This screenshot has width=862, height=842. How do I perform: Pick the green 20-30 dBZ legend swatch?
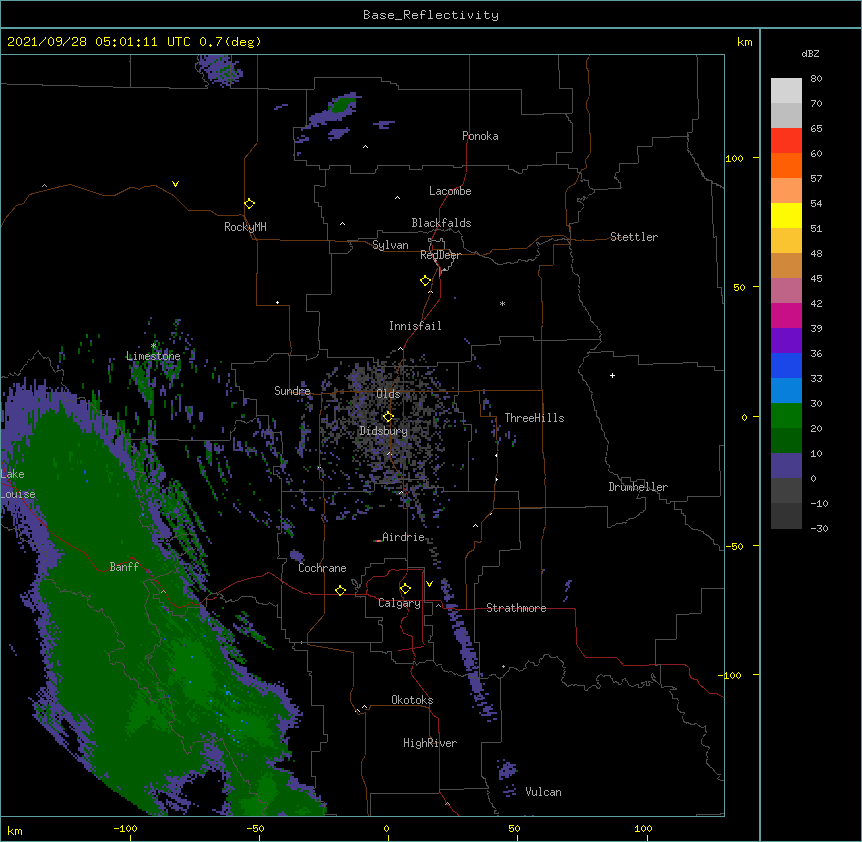tap(786, 416)
